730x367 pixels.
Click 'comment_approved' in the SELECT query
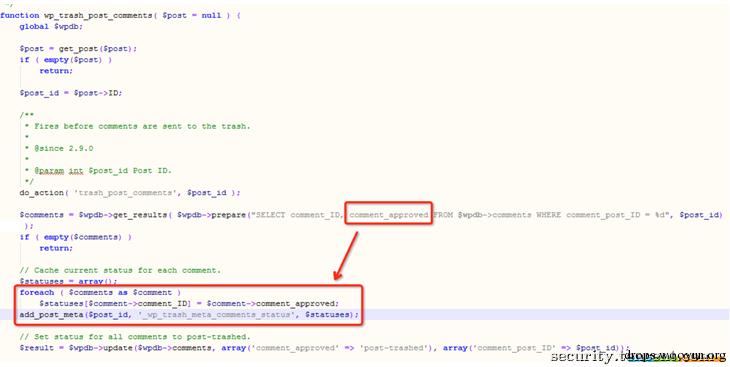pos(389,215)
